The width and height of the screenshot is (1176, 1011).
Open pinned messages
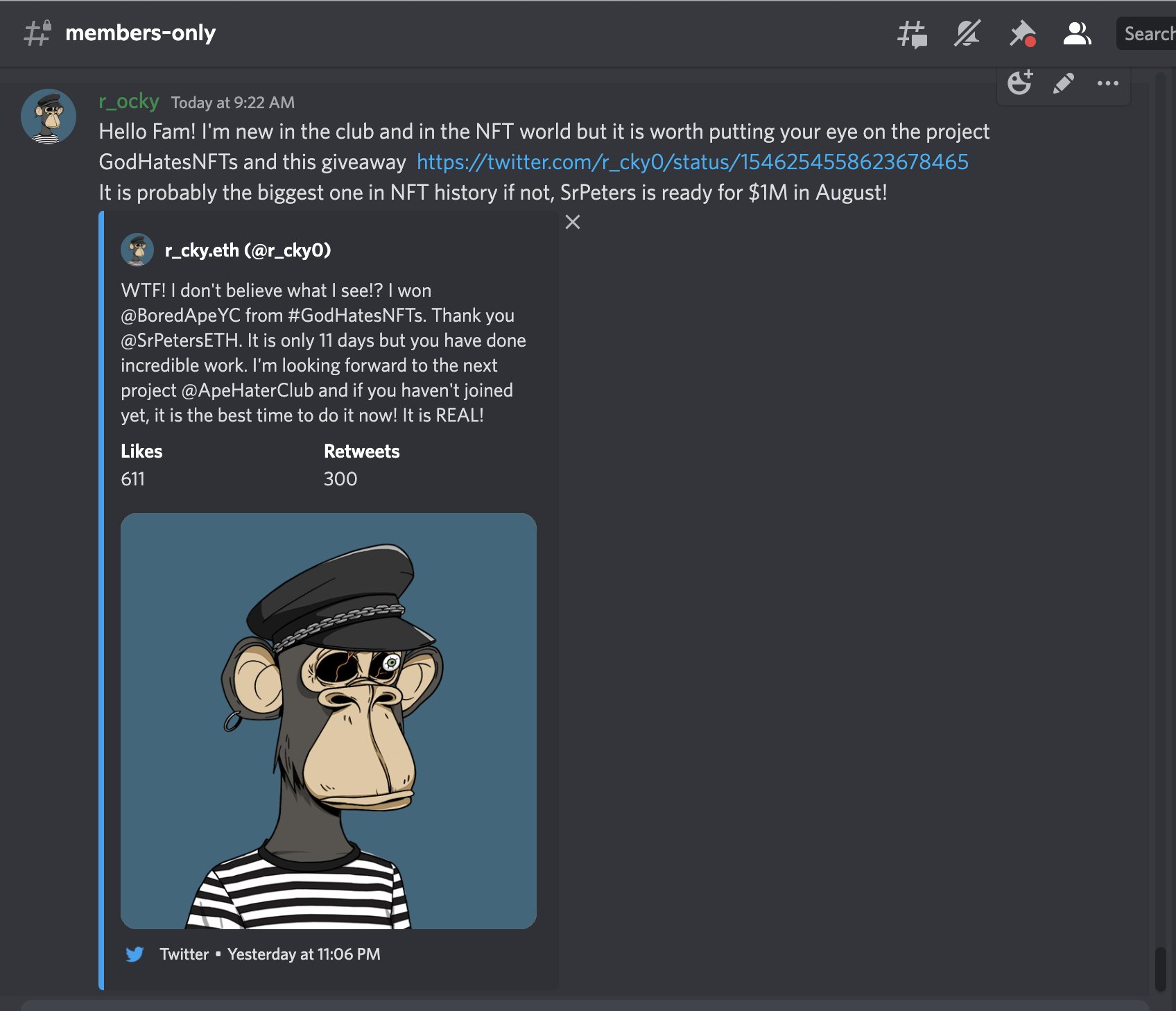click(1022, 33)
